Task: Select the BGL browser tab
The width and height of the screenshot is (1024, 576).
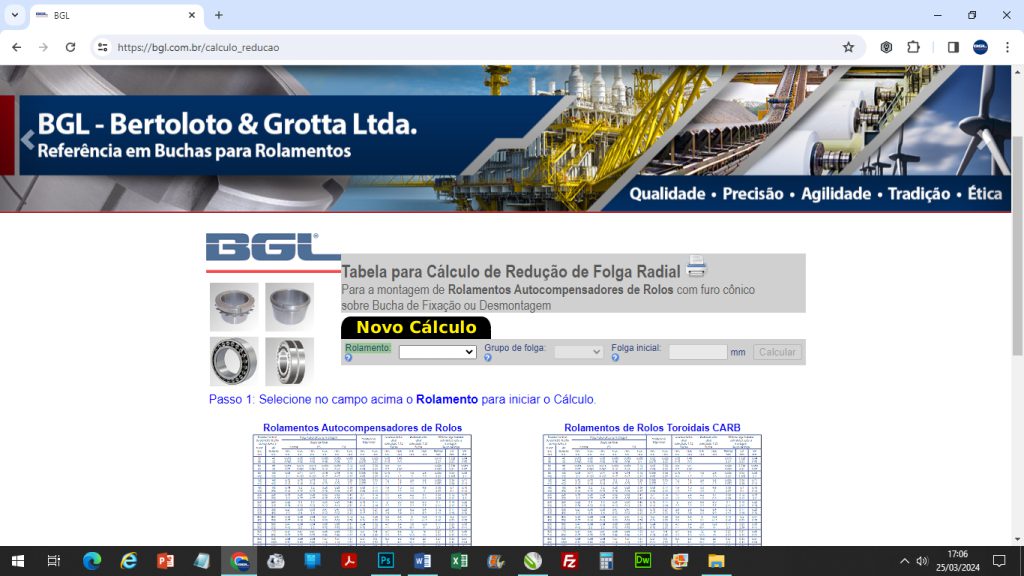Action: click(116, 15)
